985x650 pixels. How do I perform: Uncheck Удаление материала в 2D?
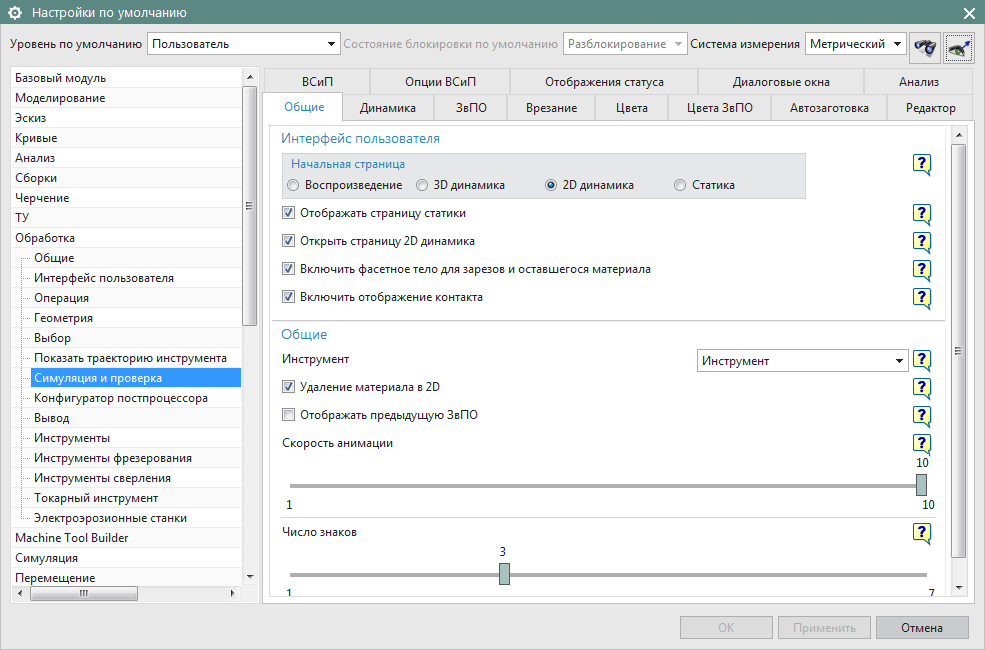coord(289,387)
